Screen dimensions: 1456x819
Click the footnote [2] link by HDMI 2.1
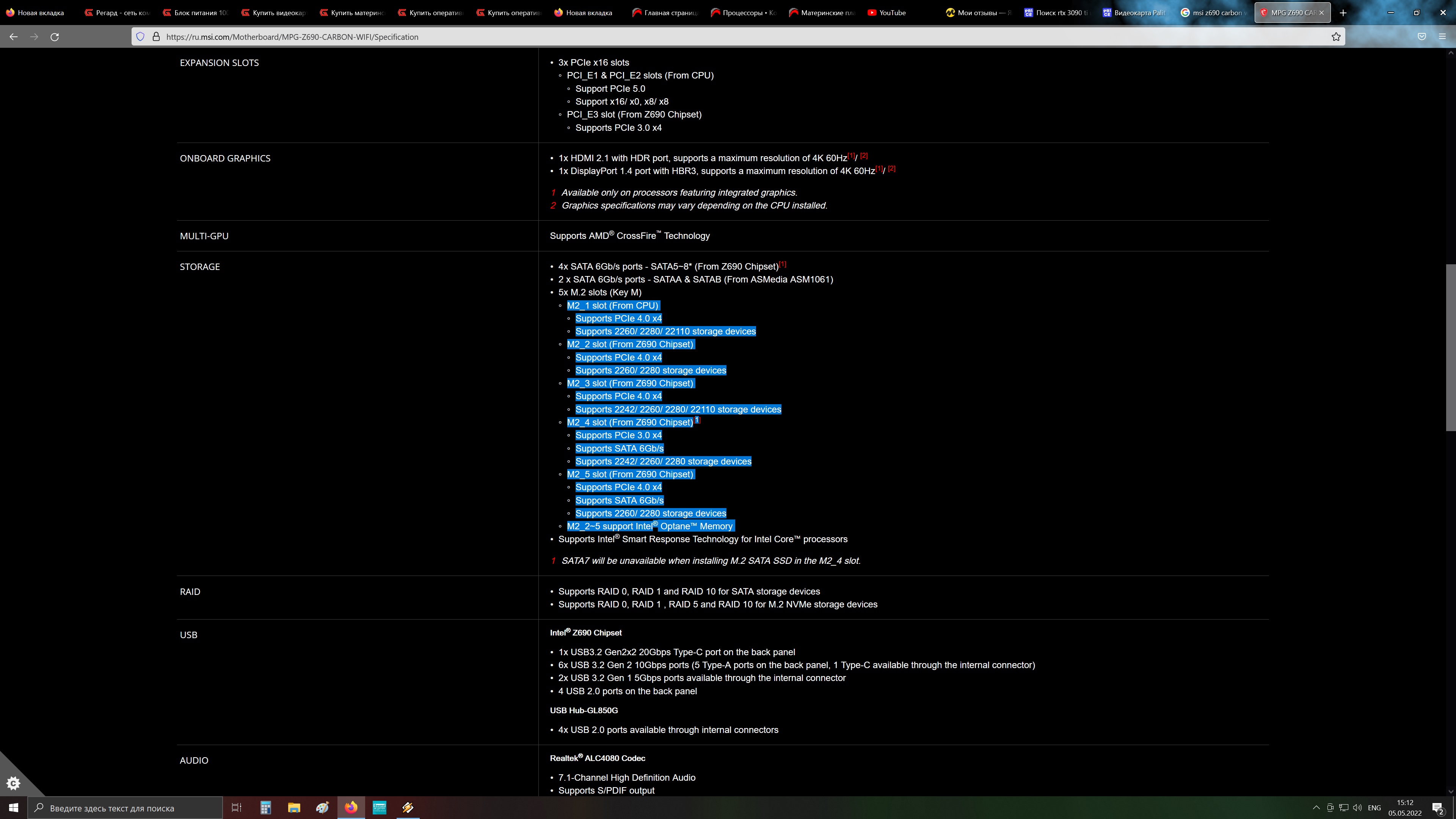(864, 155)
